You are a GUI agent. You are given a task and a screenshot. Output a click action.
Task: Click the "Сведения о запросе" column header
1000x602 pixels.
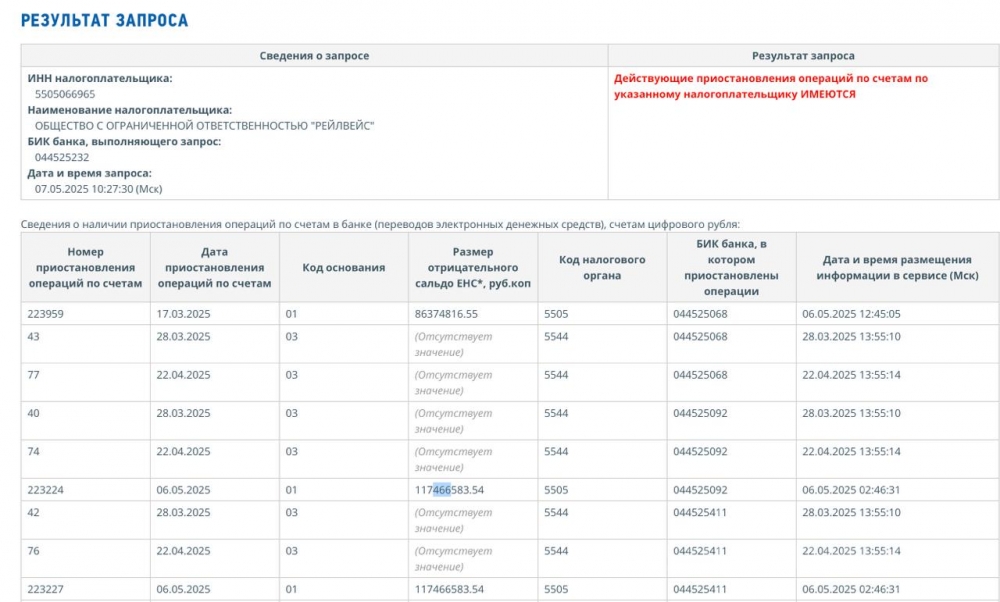click(x=314, y=56)
